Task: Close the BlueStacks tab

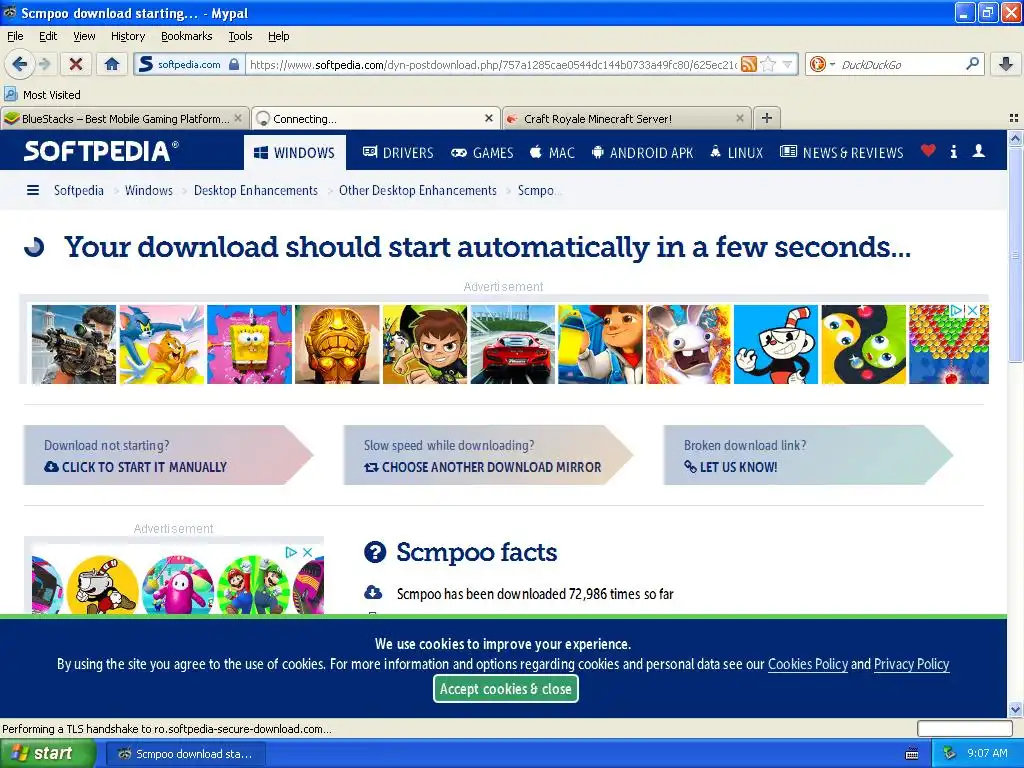Action: pyautogui.click(x=238, y=118)
